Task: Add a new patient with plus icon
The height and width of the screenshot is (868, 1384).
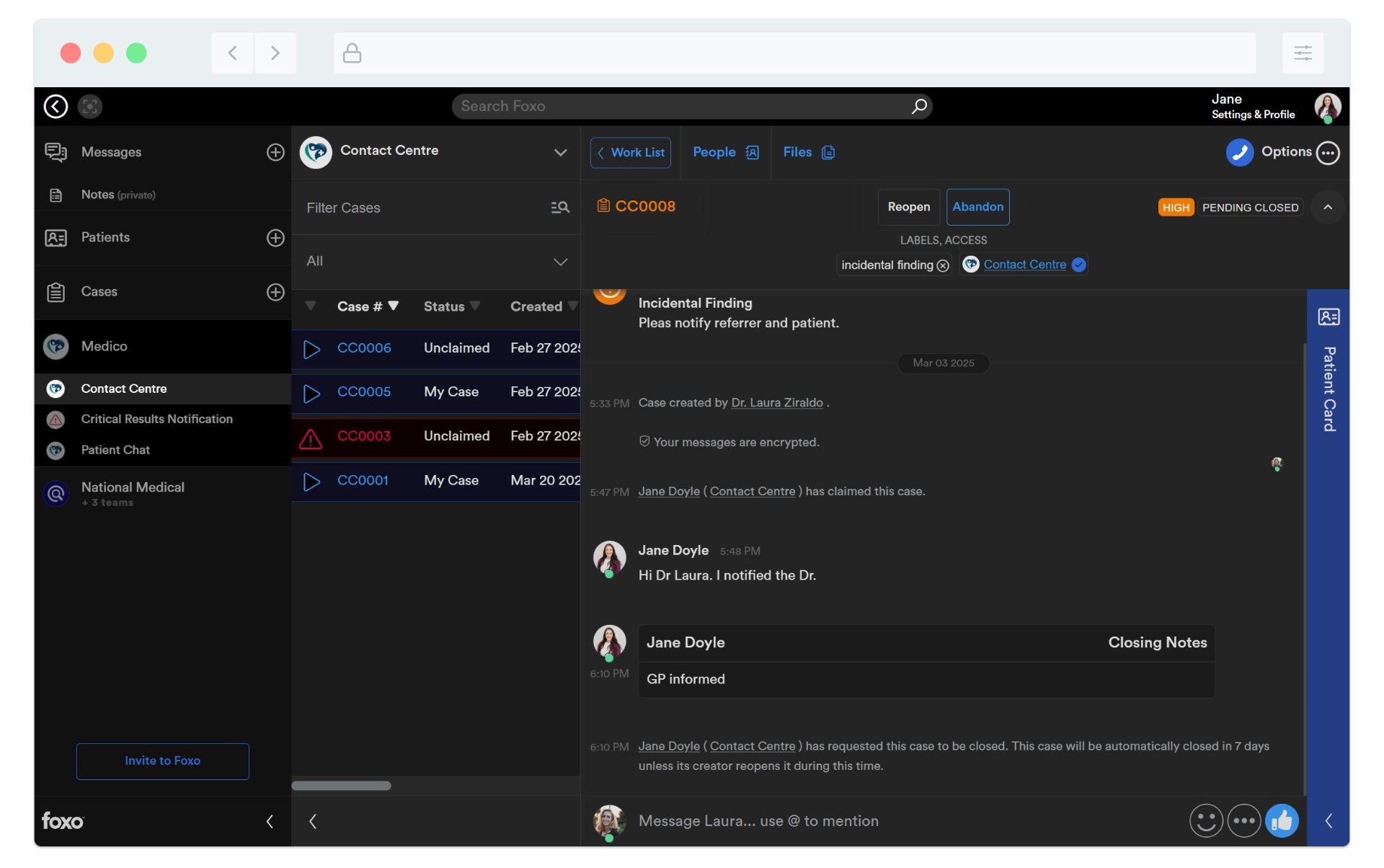Action: coord(275,238)
